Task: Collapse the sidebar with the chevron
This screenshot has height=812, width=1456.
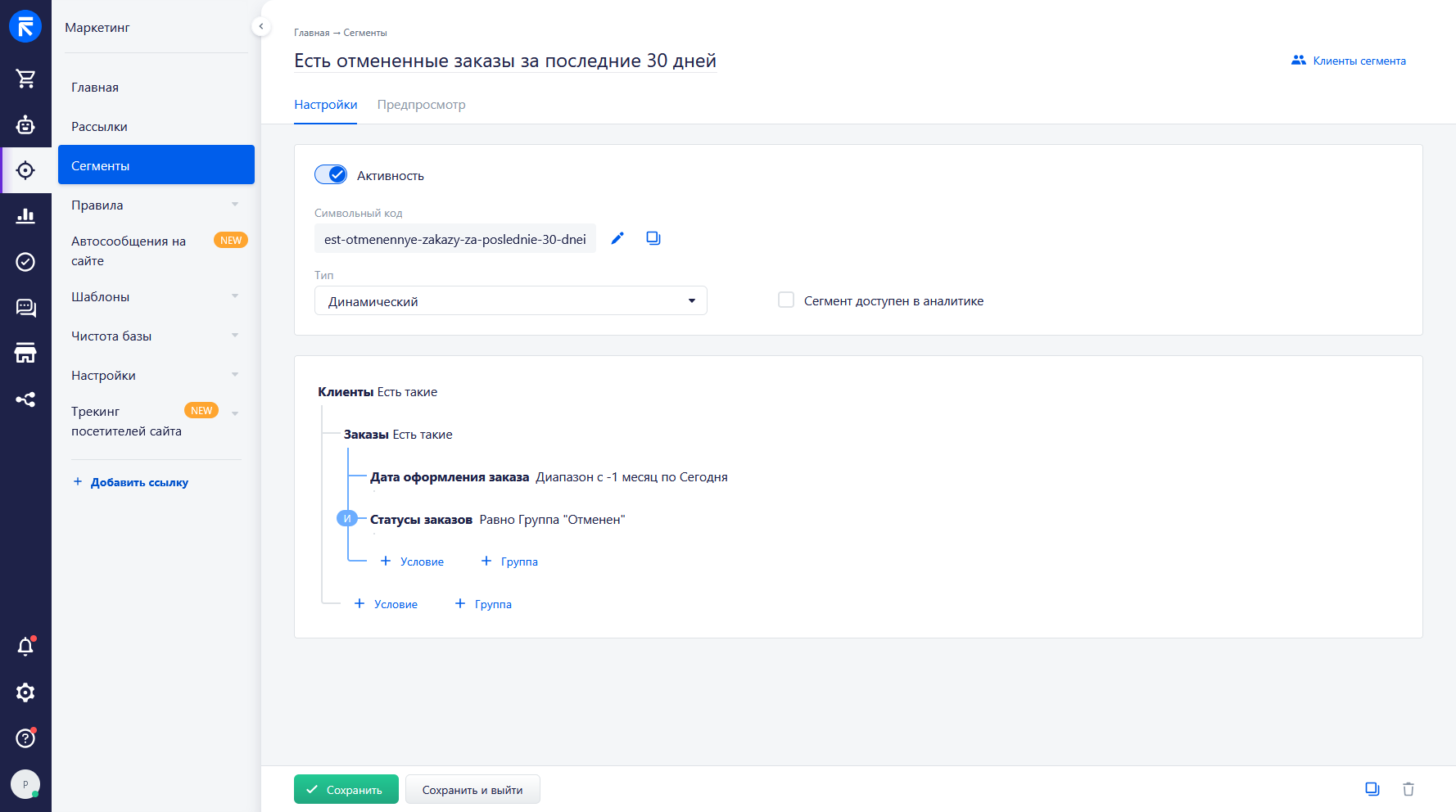Action: click(261, 26)
